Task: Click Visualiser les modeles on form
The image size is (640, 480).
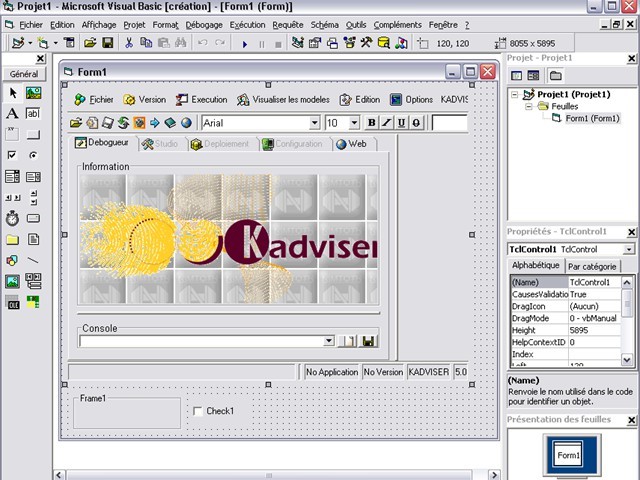Action: point(284,100)
